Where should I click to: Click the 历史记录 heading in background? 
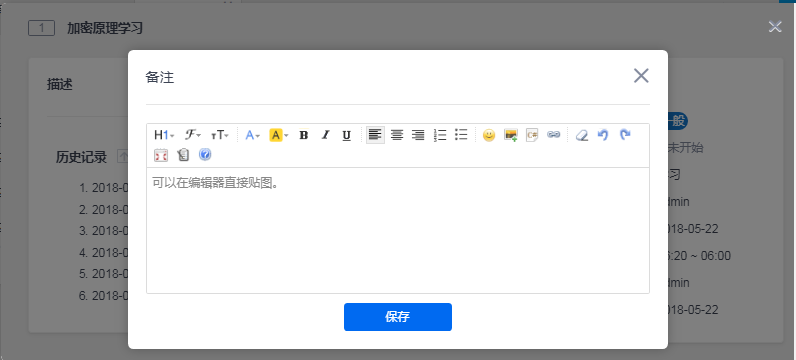tap(81, 157)
